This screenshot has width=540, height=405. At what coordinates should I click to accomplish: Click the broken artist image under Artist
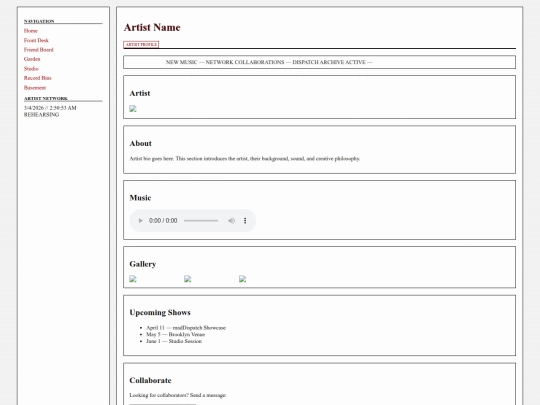tap(133, 109)
